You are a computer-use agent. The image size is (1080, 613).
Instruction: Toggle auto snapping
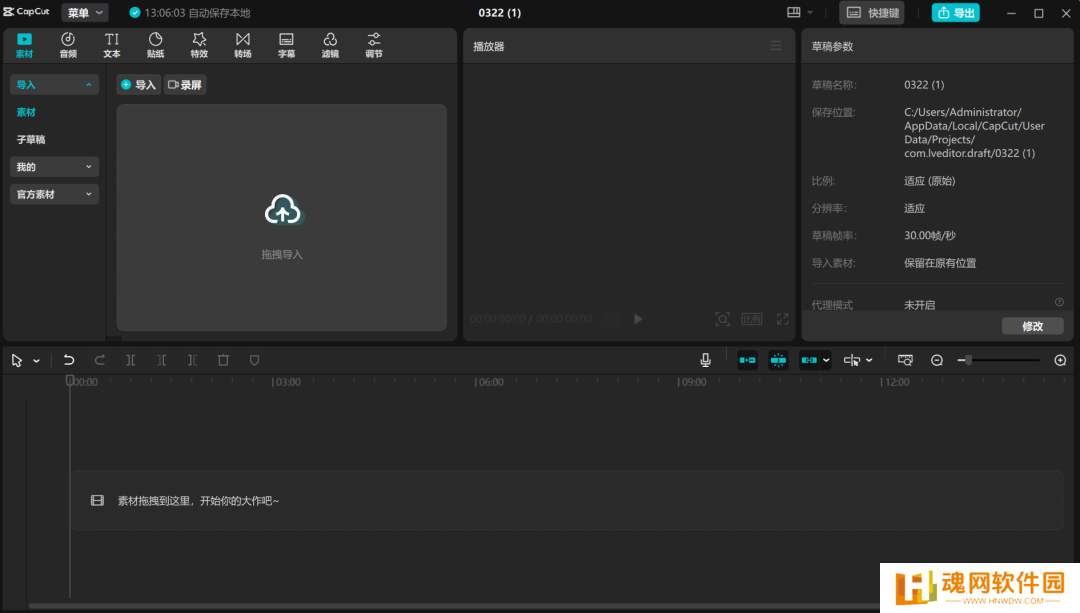pyautogui.click(x=778, y=360)
